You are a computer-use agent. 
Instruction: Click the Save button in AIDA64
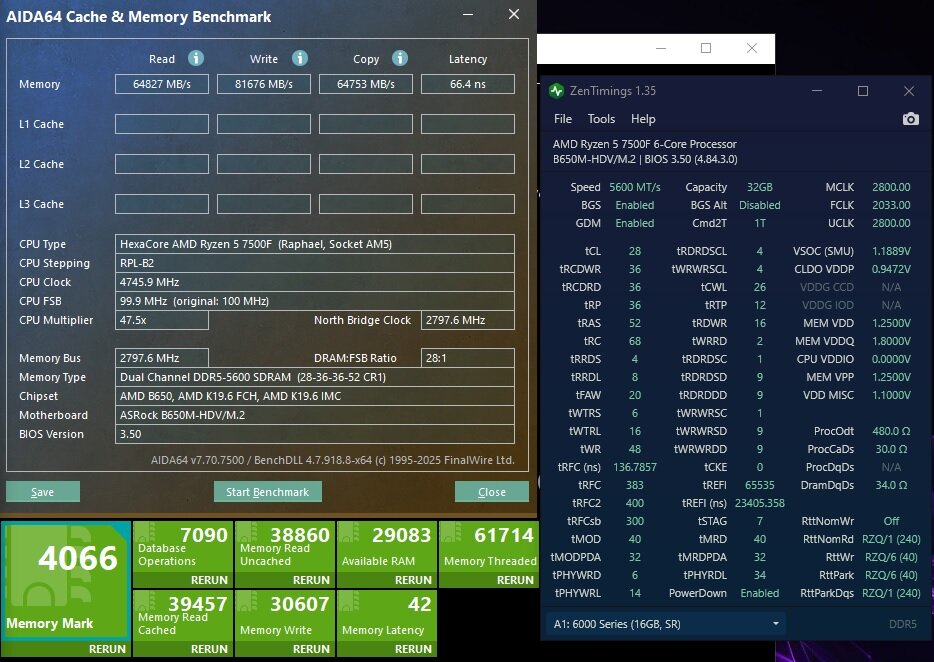[x=42, y=492]
